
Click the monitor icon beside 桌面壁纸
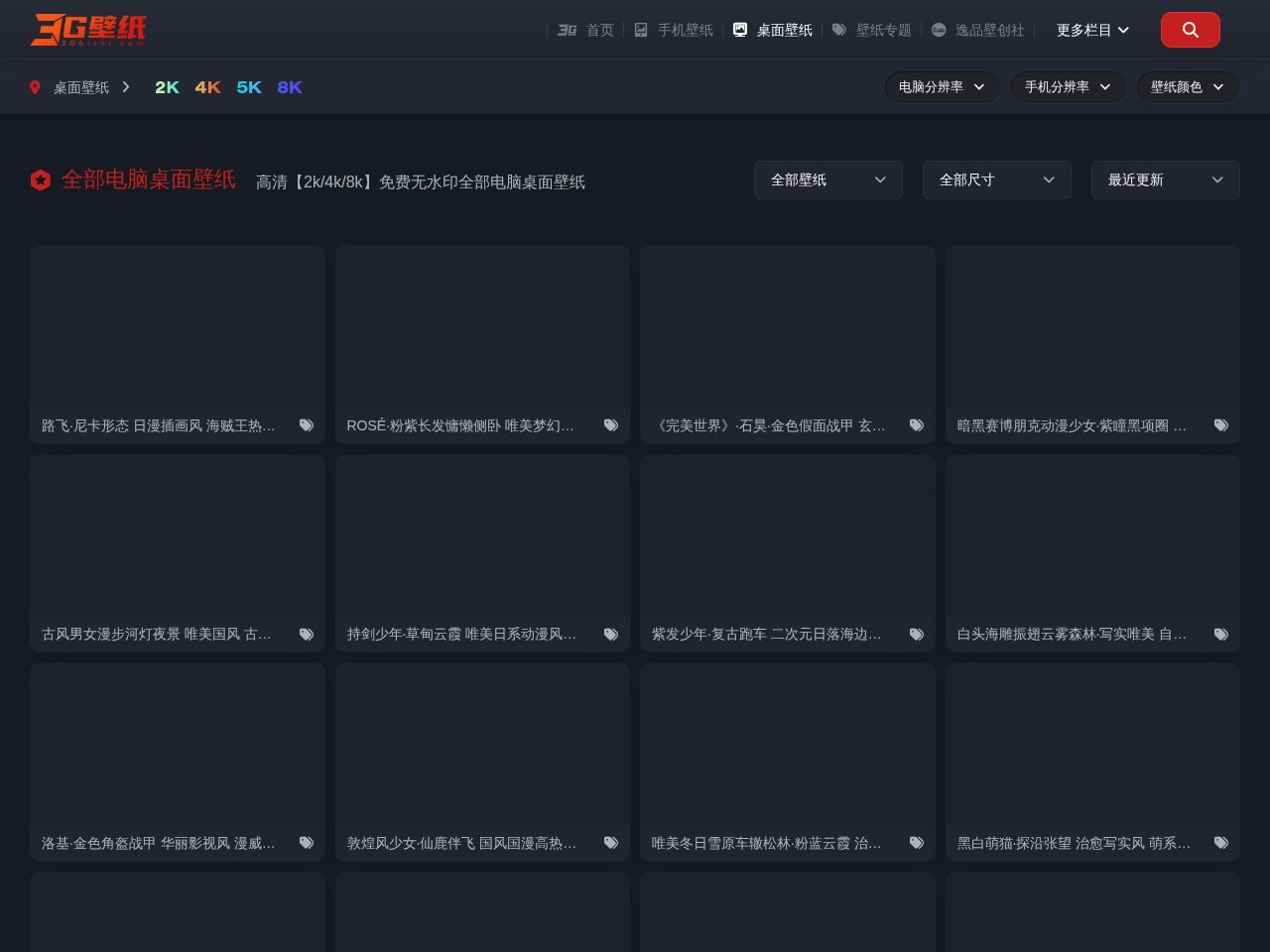[x=740, y=30]
